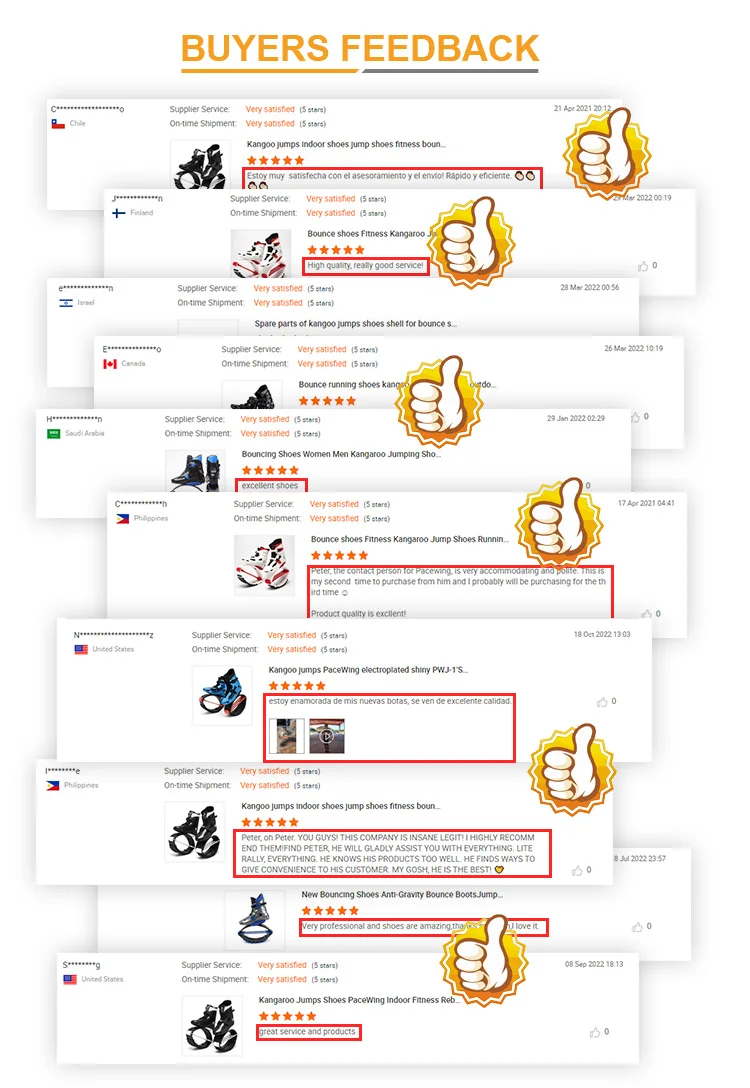Open 'Spare parts of kangoo jumps shoes' link

tap(355, 324)
